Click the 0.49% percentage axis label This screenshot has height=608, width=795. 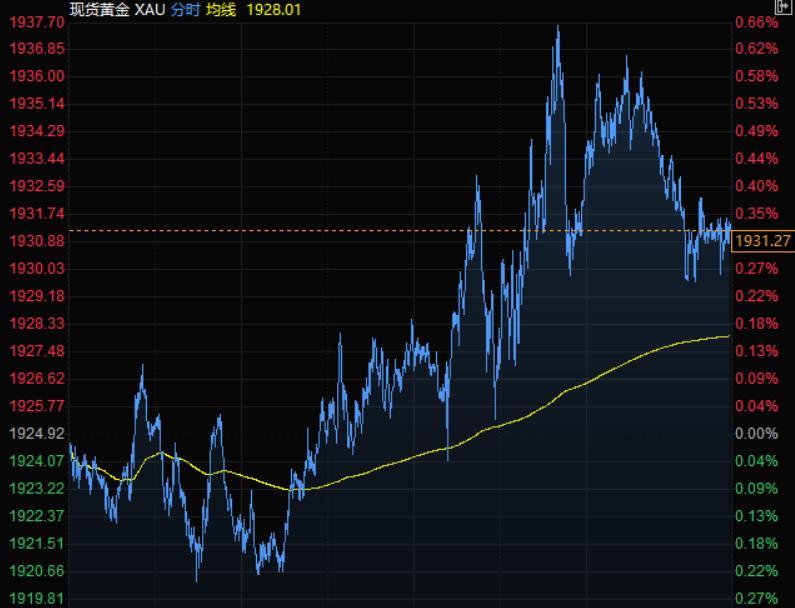point(755,131)
